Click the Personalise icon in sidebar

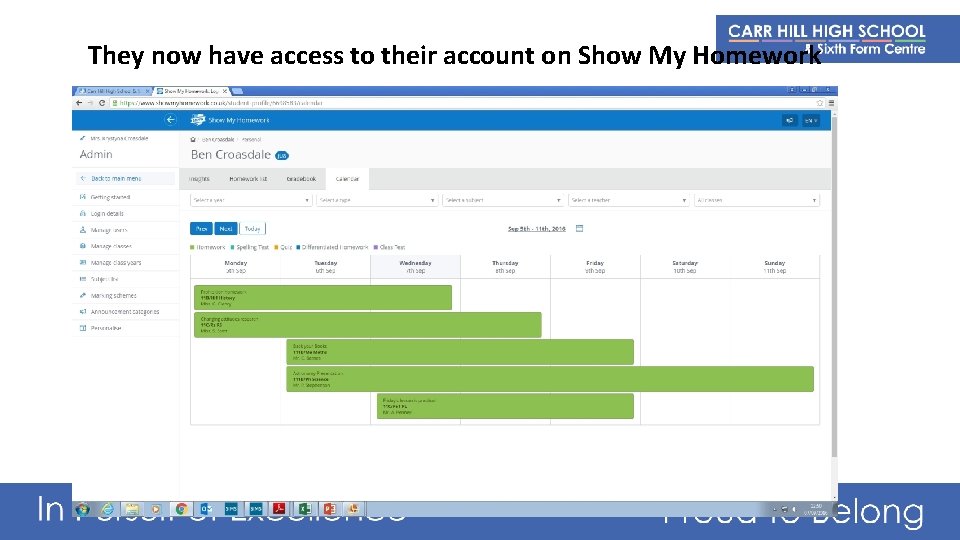point(83,328)
